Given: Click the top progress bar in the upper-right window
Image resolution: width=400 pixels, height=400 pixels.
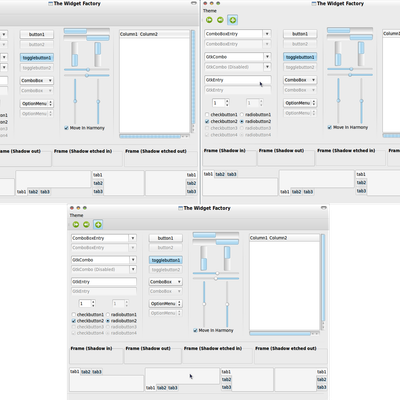Looking at the screenshot, I should (350, 30).
